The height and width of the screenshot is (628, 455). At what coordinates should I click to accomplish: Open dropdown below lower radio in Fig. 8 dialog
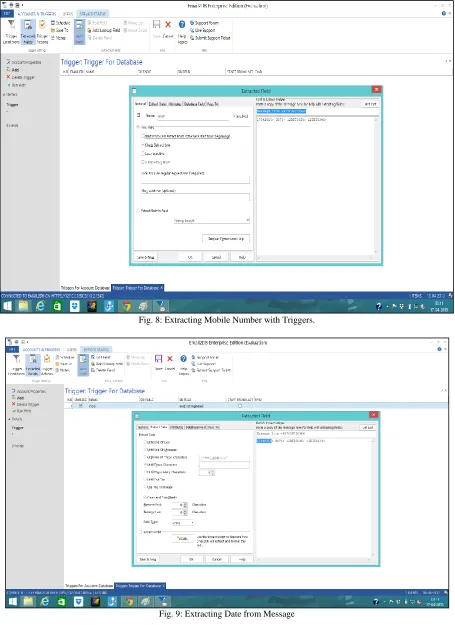point(212,221)
